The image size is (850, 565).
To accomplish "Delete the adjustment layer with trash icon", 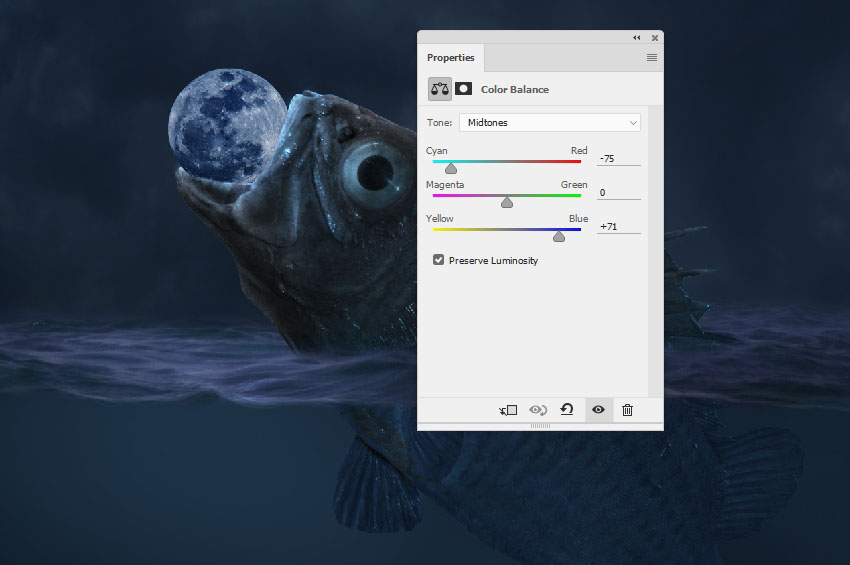I will click(627, 410).
